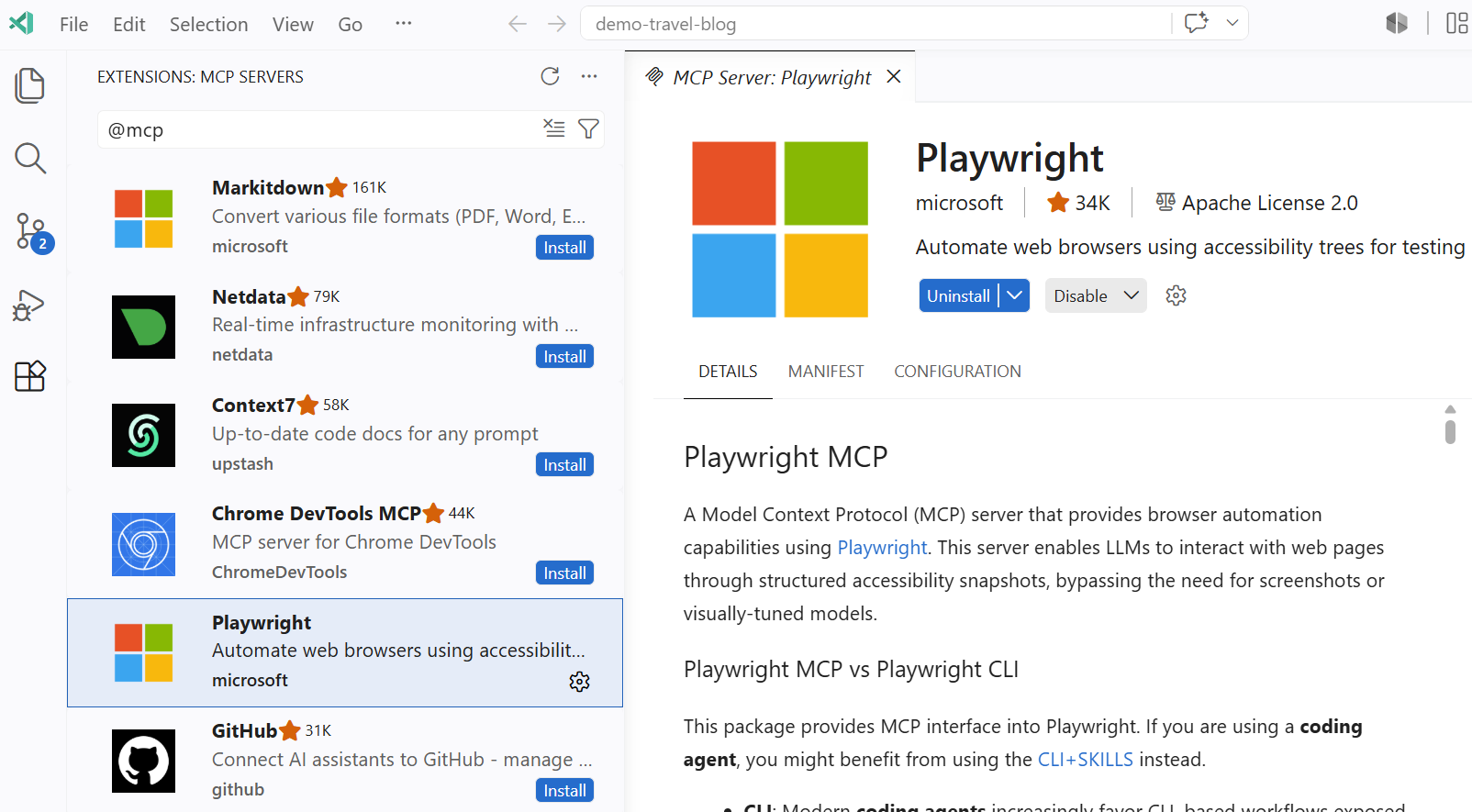
Task: Install the Netdata MCP server
Action: click(564, 356)
